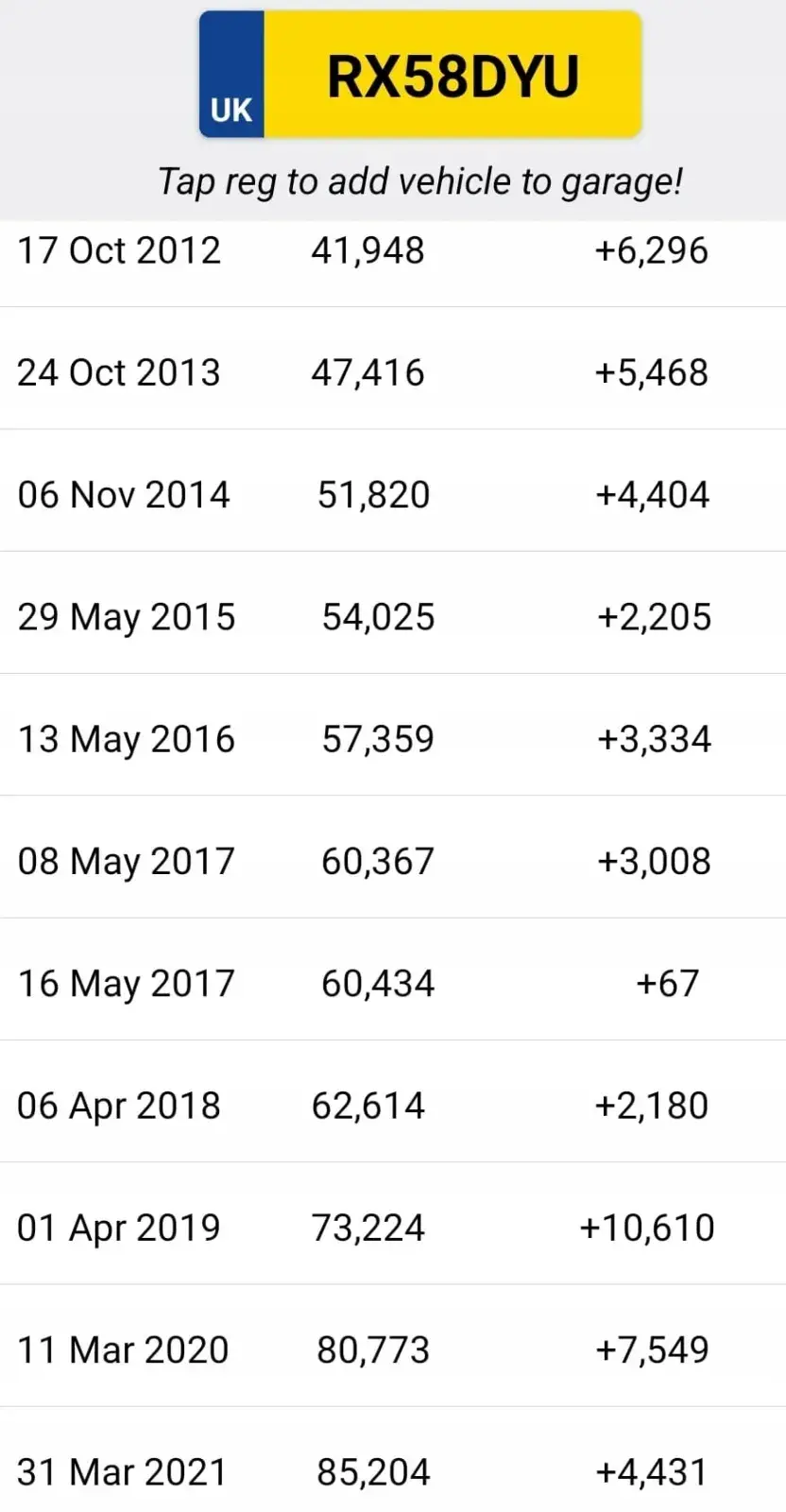Tap the RX58DYU registration plate
The image size is (786, 1512).
coord(453,77)
